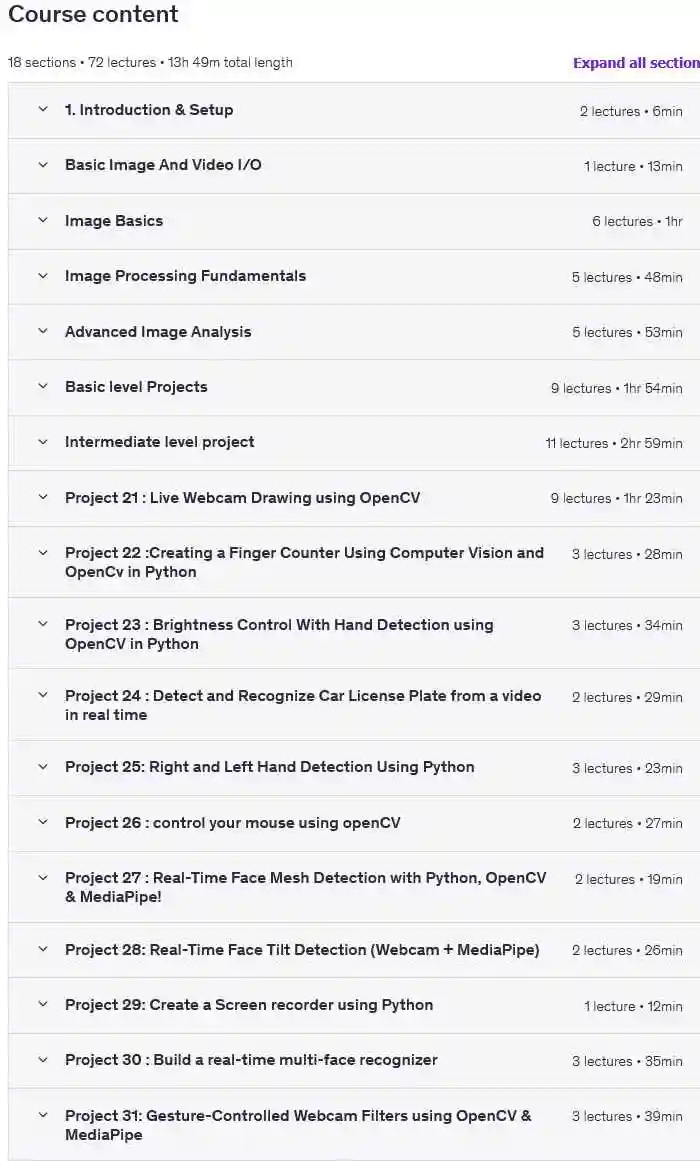This screenshot has height=1161, width=700.
Task: Expand Project 21 Live Webcam Drawing chevron
Action: (43, 498)
